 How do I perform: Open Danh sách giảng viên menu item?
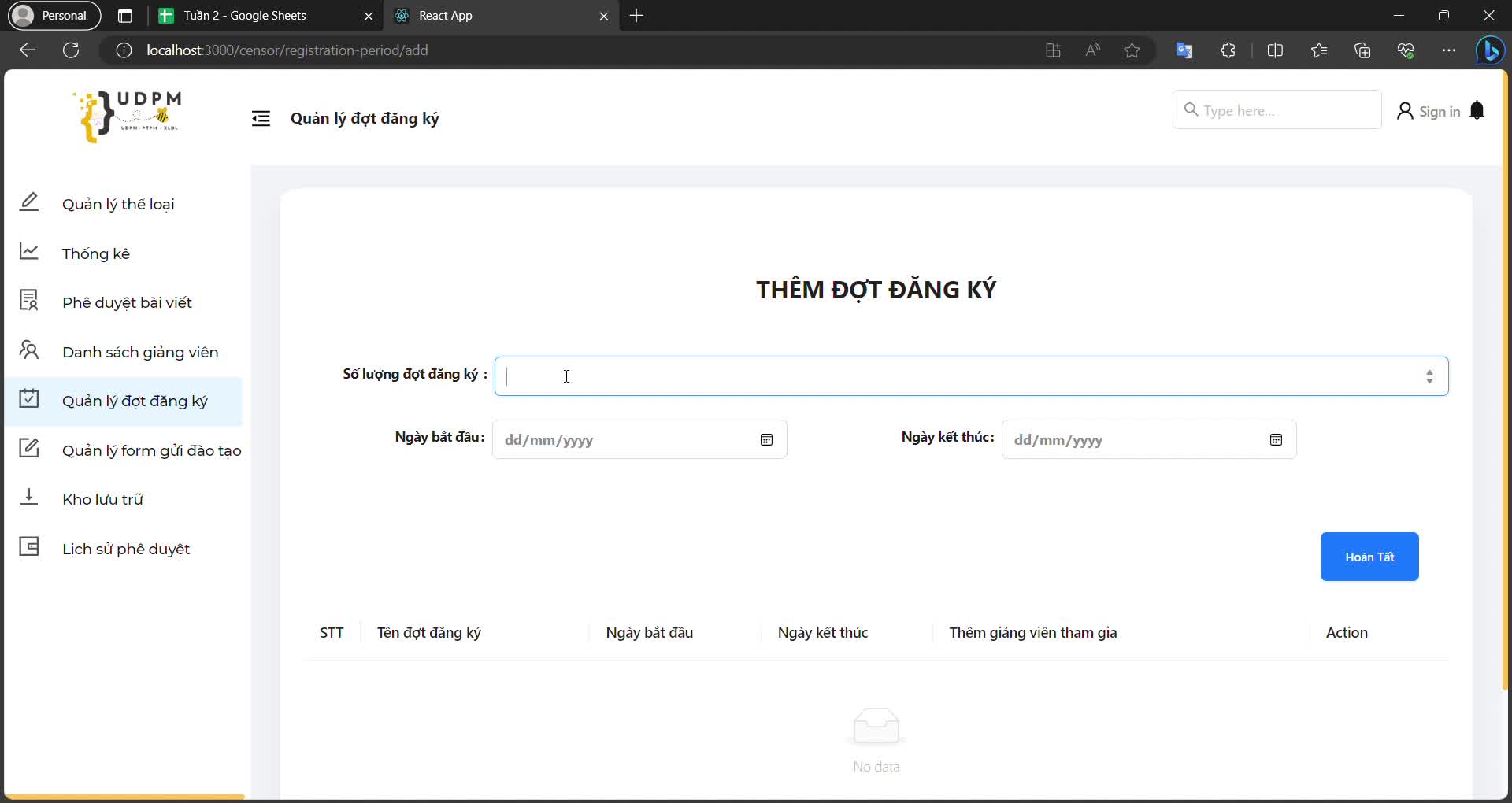[x=139, y=352]
